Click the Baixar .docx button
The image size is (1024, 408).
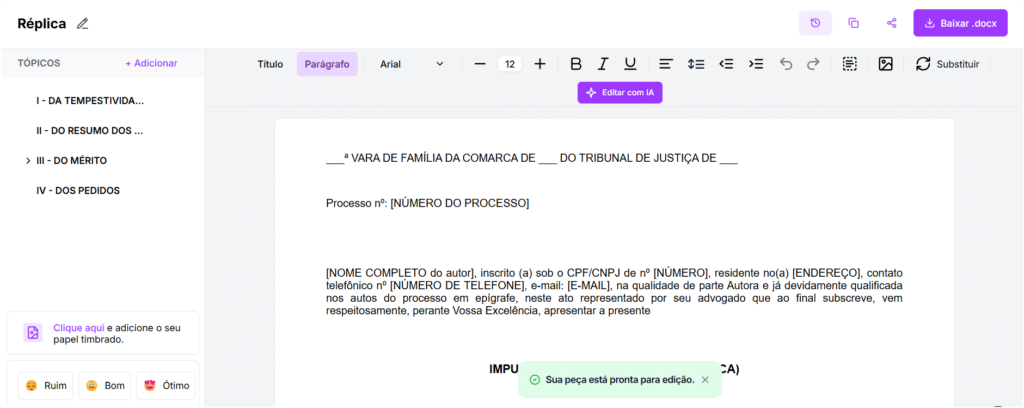pos(960,23)
